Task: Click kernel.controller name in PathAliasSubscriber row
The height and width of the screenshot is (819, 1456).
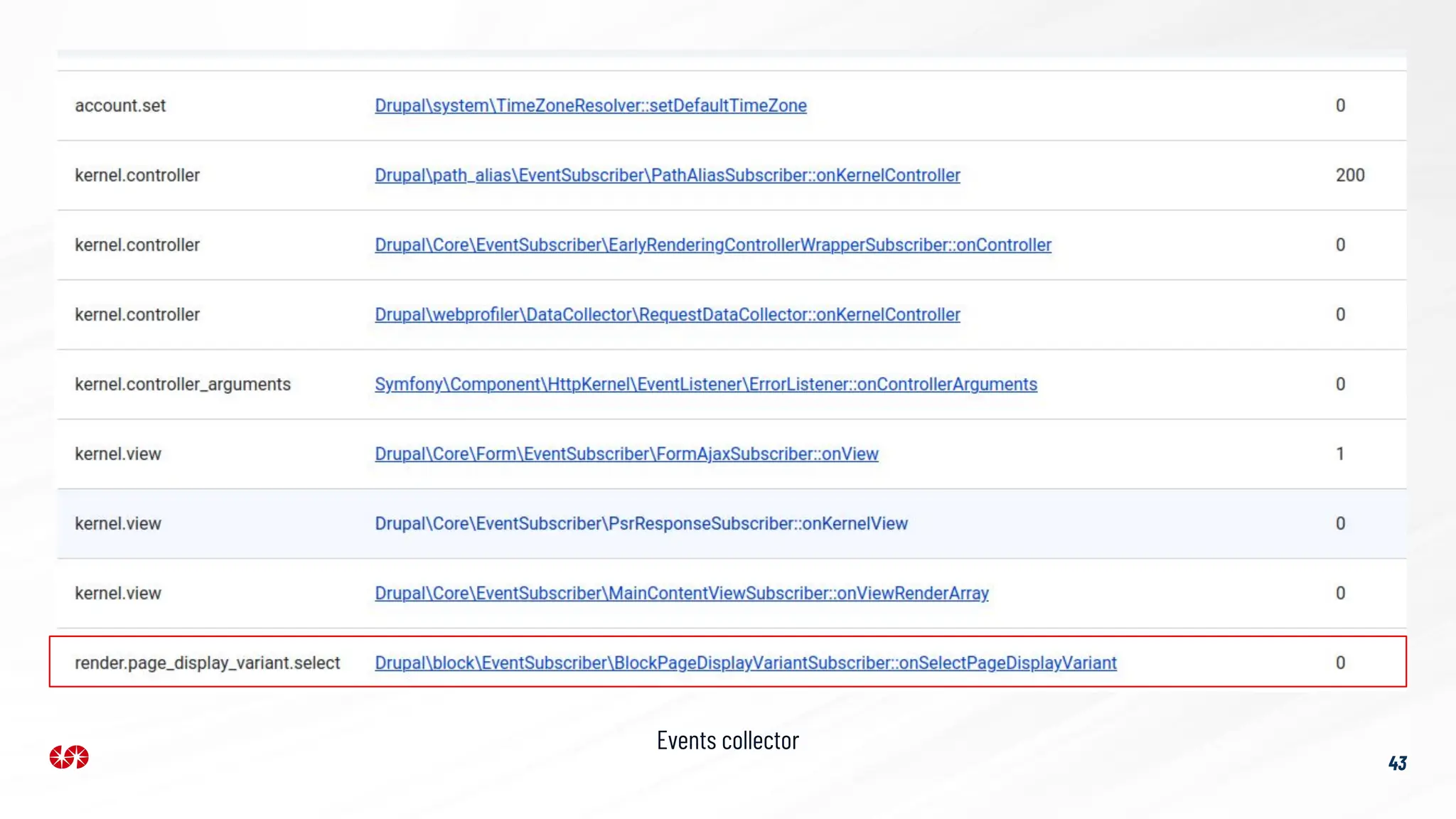Action: pyautogui.click(x=137, y=175)
